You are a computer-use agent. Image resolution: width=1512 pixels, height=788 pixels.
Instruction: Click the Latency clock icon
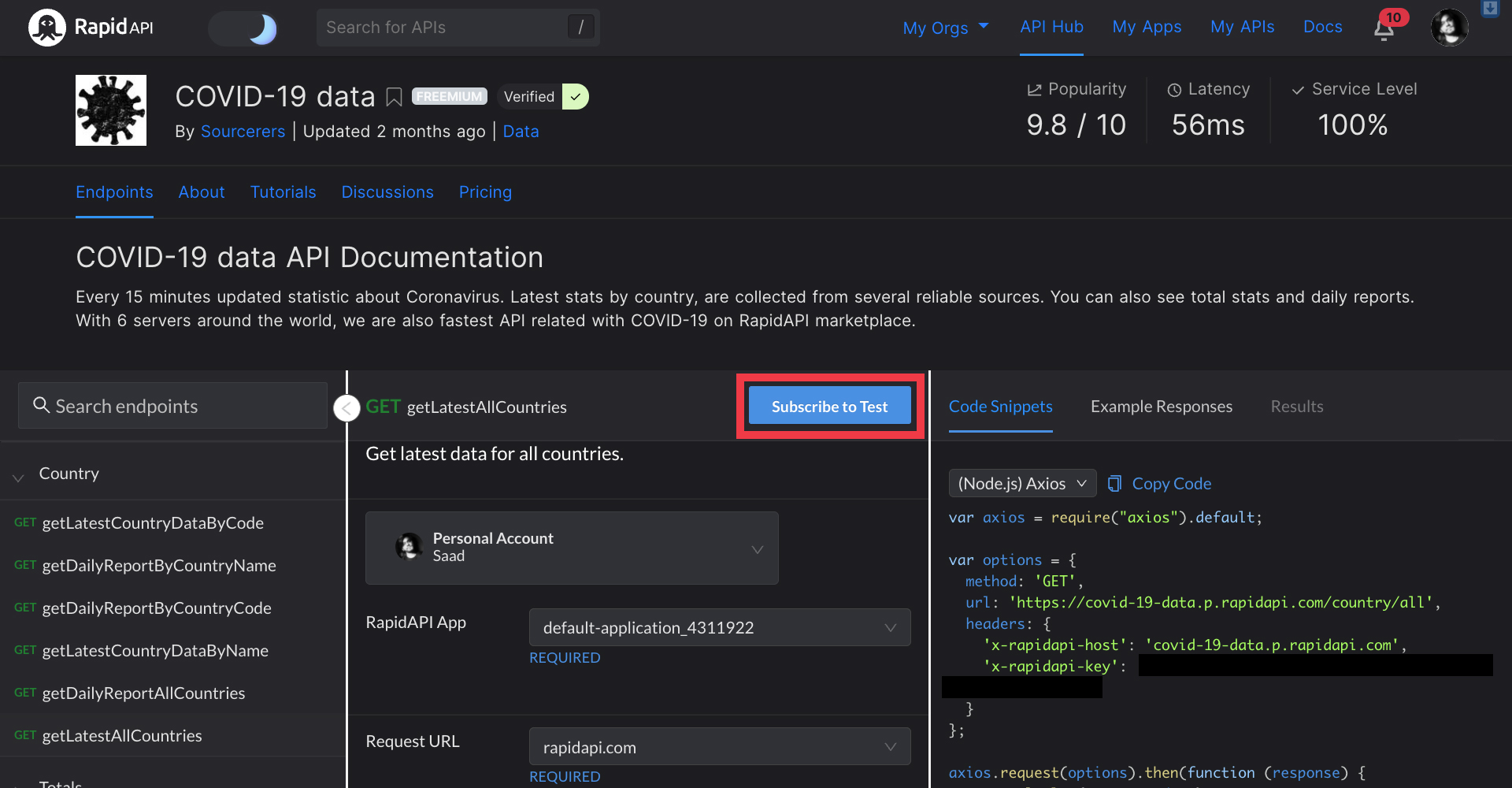point(1174,90)
